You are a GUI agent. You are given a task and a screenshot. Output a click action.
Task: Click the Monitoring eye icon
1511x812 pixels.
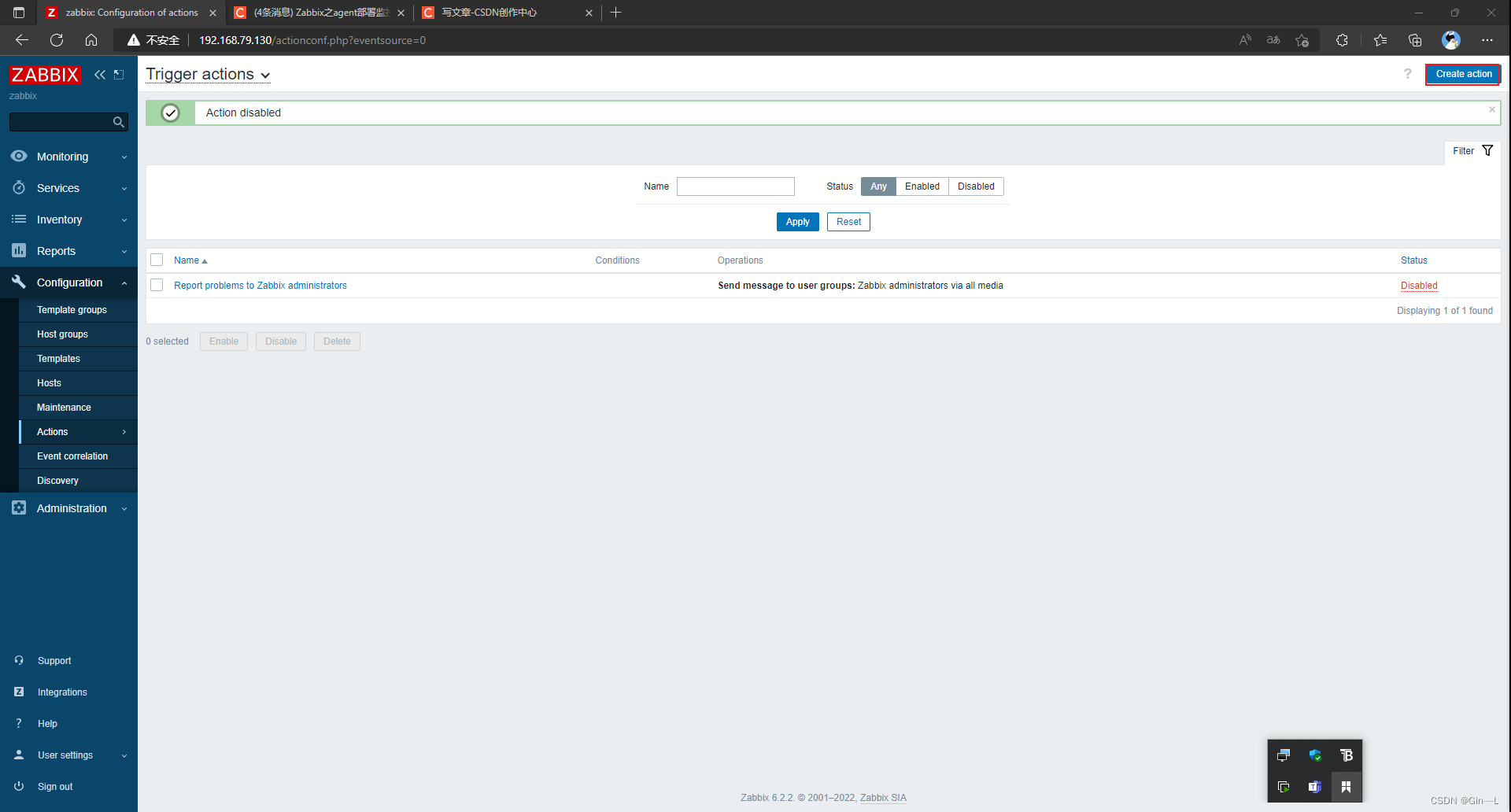(x=19, y=157)
